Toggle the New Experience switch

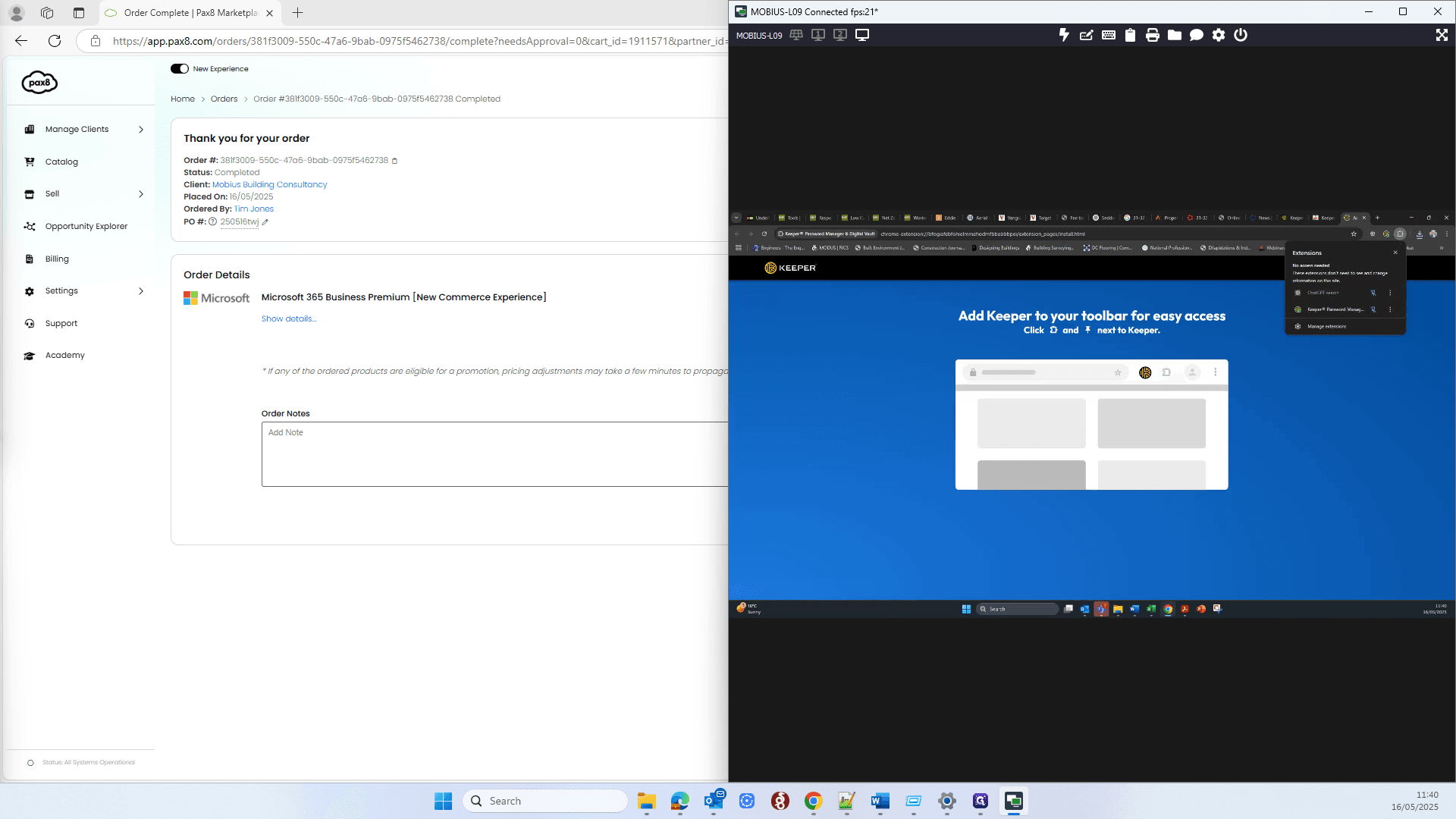(x=180, y=69)
